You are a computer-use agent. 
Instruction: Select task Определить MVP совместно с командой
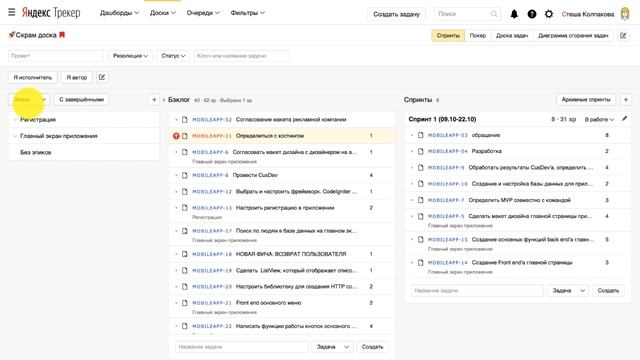tap(520, 200)
